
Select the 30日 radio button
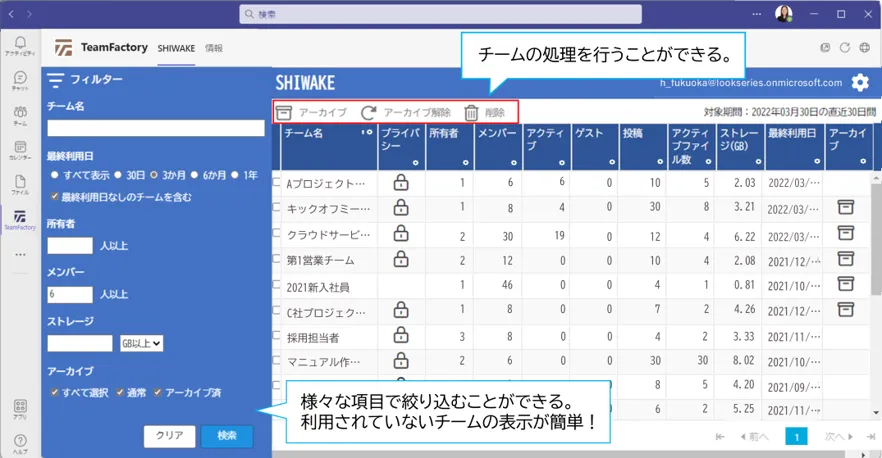(x=118, y=175)
